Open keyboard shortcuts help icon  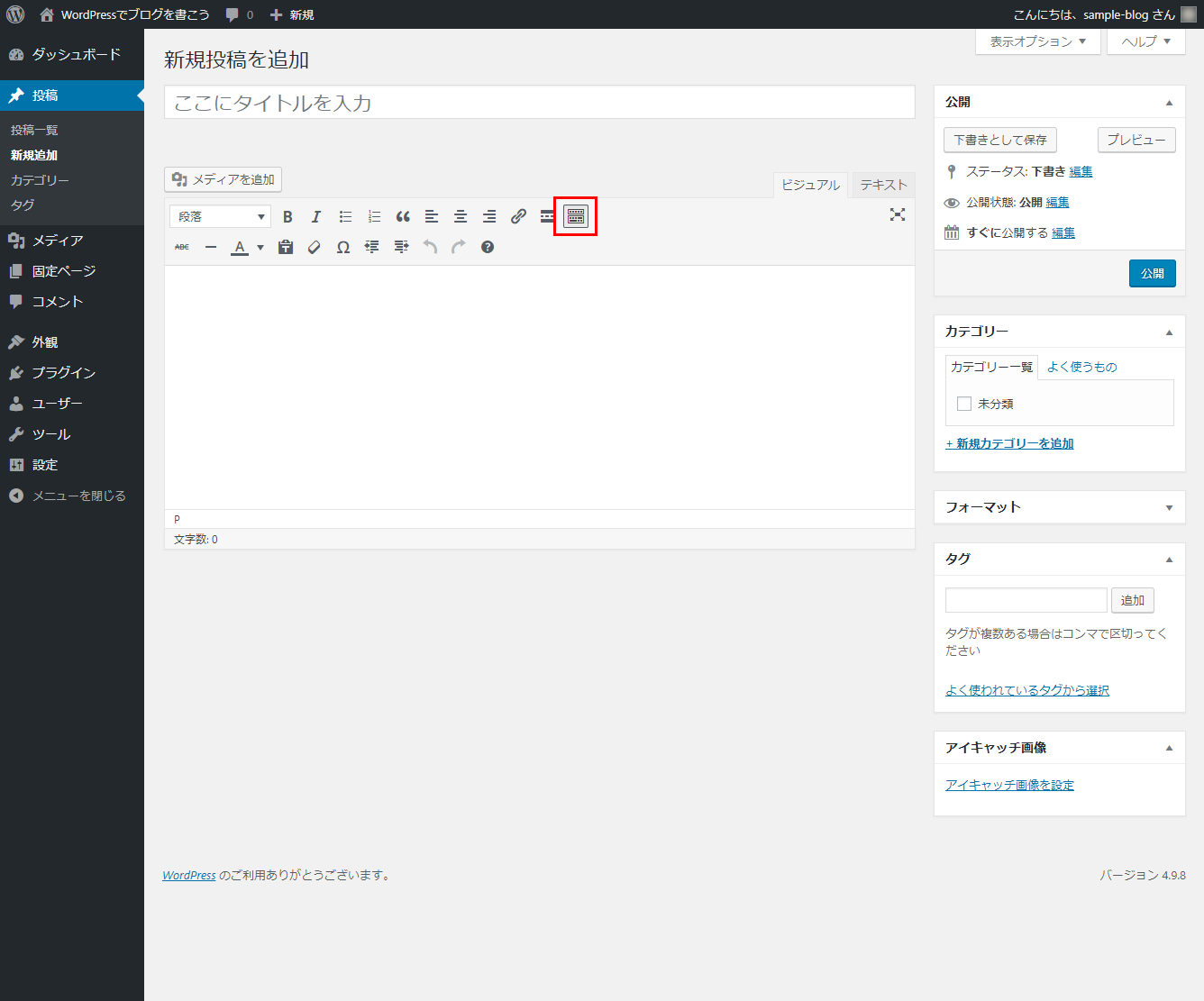click(488, 247)
